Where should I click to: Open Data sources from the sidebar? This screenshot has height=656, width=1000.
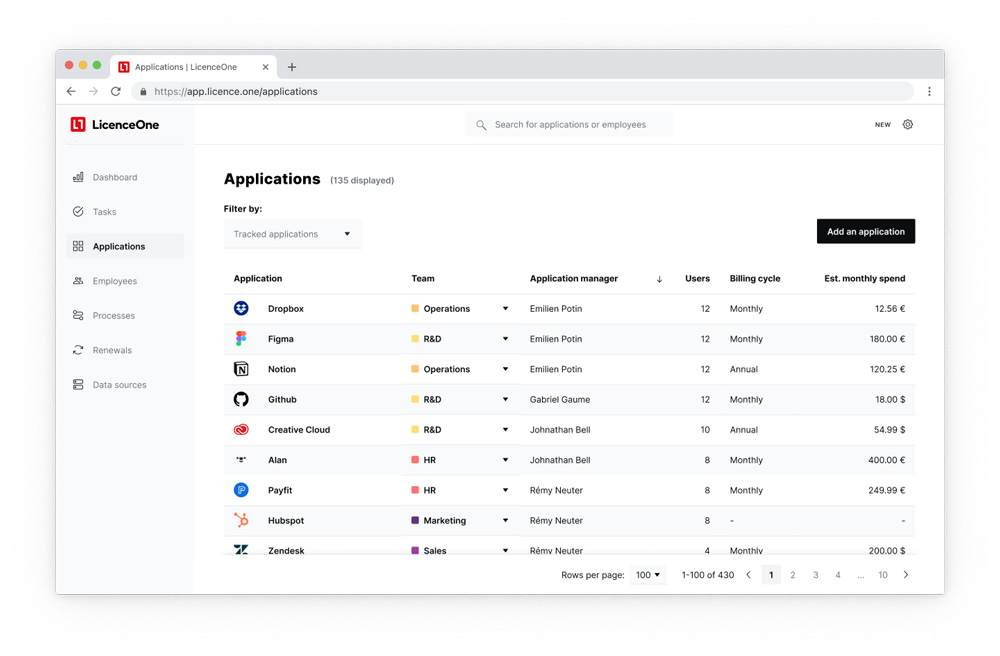[125, 384]
